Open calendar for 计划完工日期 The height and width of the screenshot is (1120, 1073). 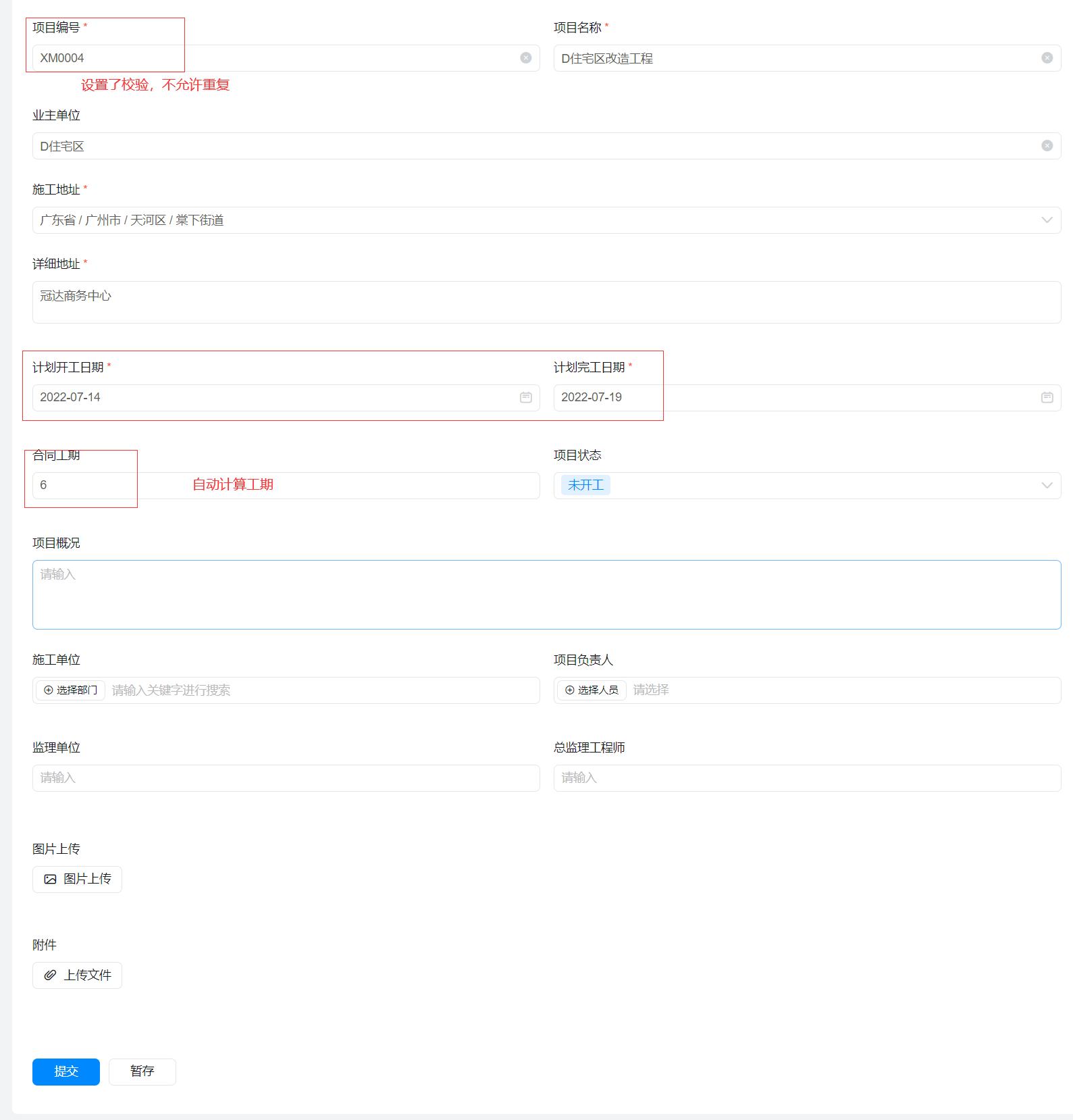1047,398
